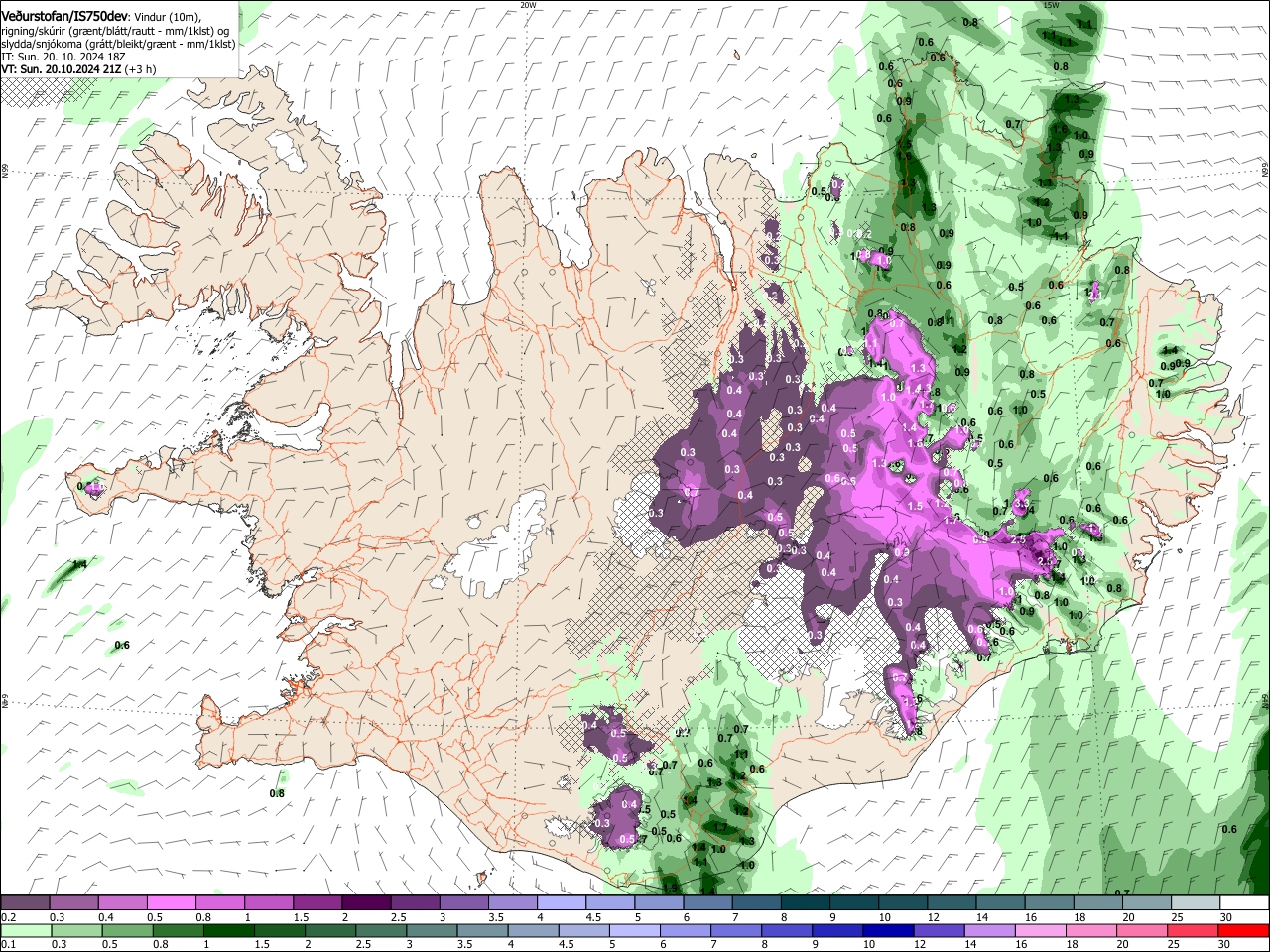Select snow legend swatch between 0.3 and 0.4

click(x=73, y=903)
